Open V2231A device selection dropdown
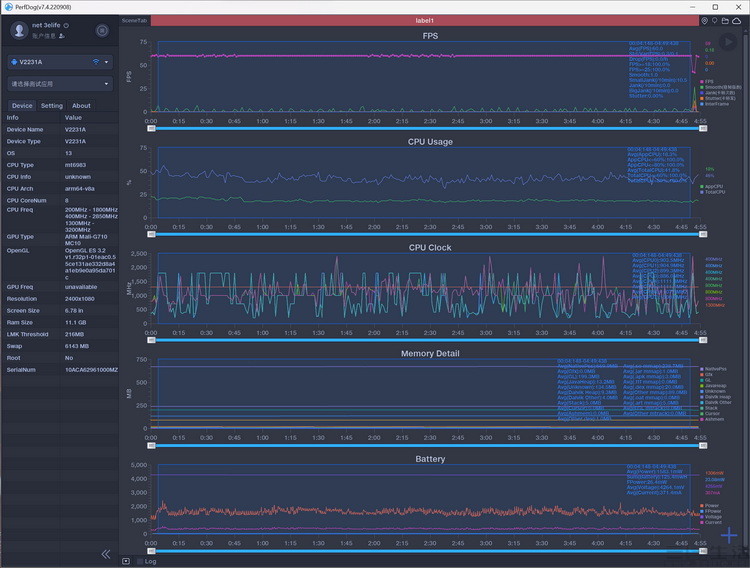This screenshot has width=750, height=568. coord(60,62)
